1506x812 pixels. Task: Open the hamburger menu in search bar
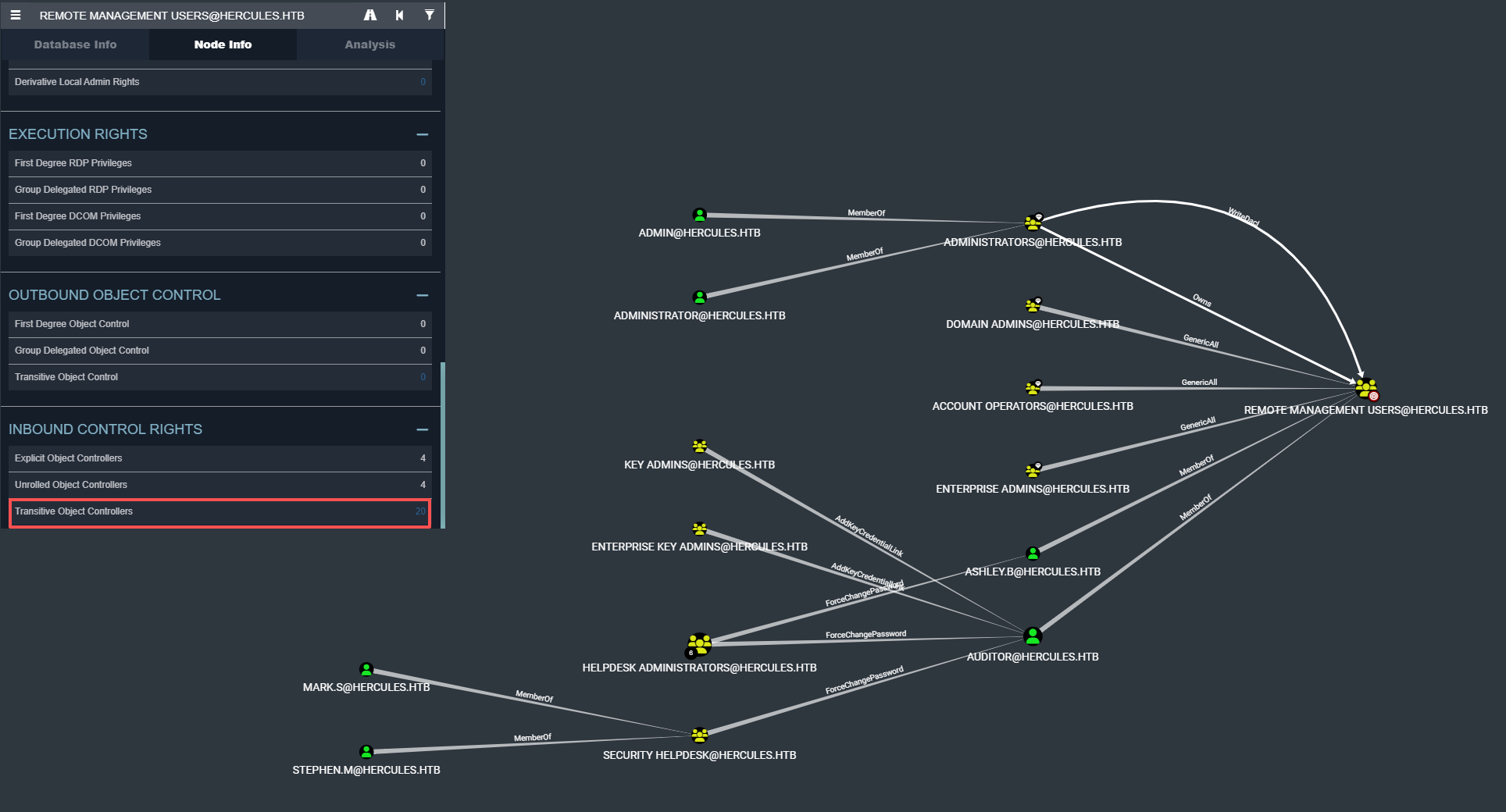tap(16, 15)
